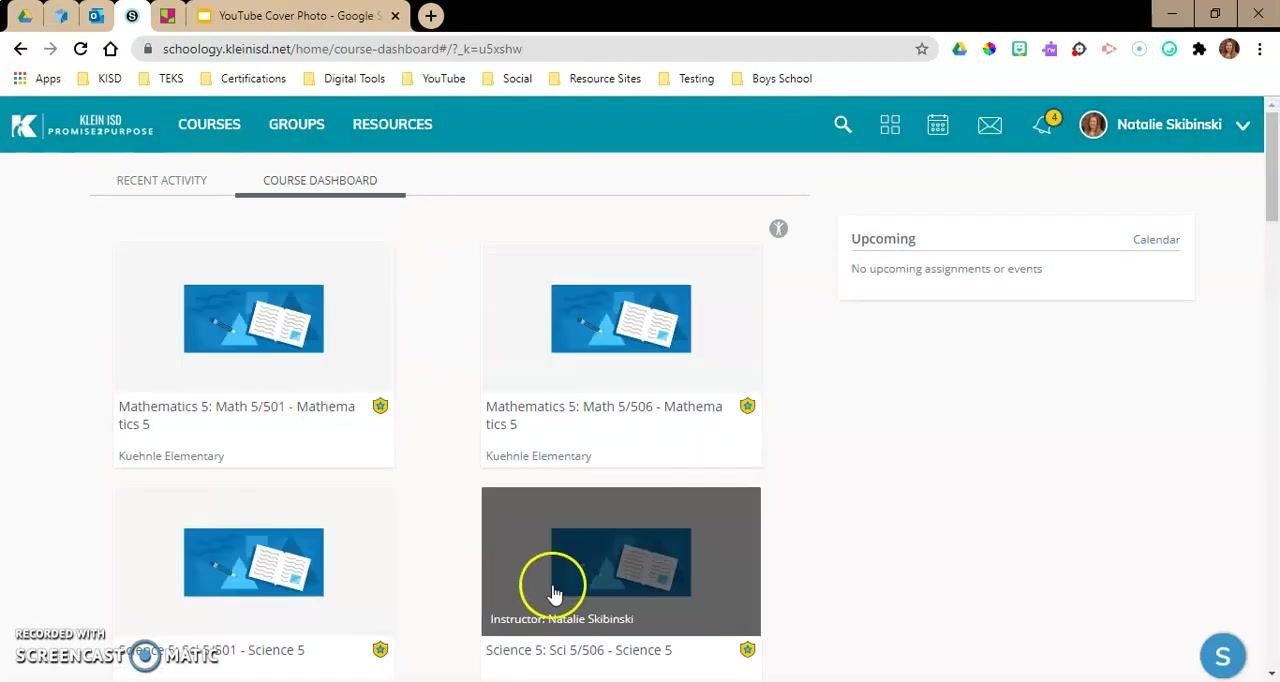Open Calendar link in Upcoming panel

pyautogui.click(x=1156, y=239)
